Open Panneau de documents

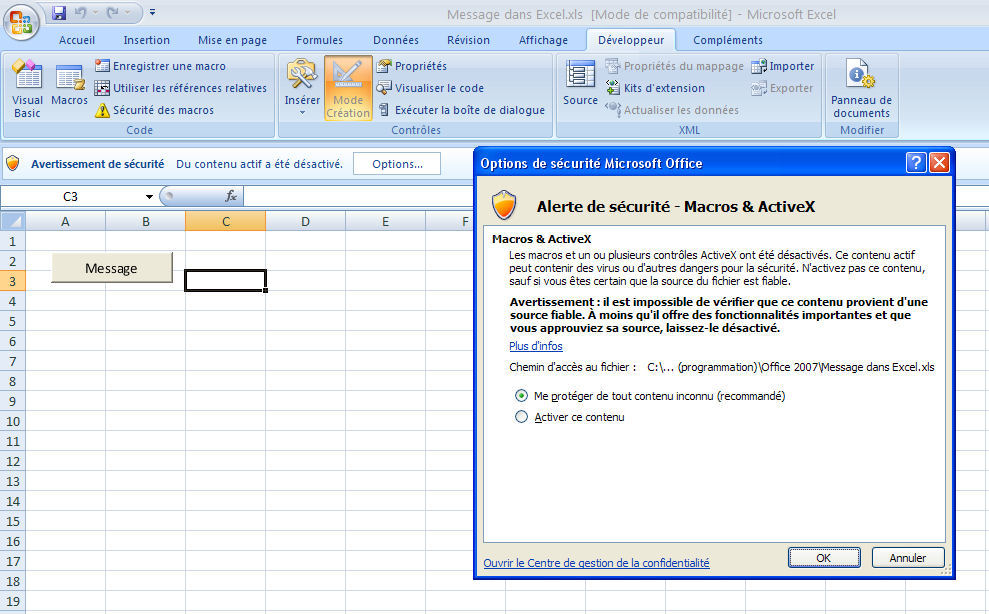click(861, 88)
